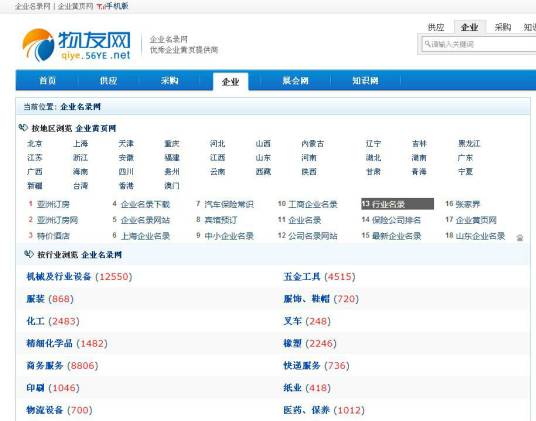Click the 企业名录网 link at top left
Screen dimensions: 536x421
[x=33, y=6]
